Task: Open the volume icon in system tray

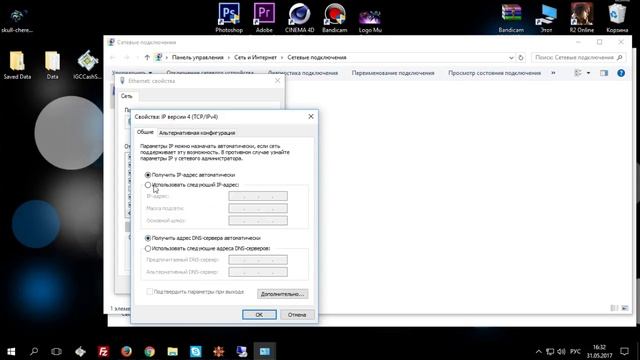Action: [x=561, y=351]
